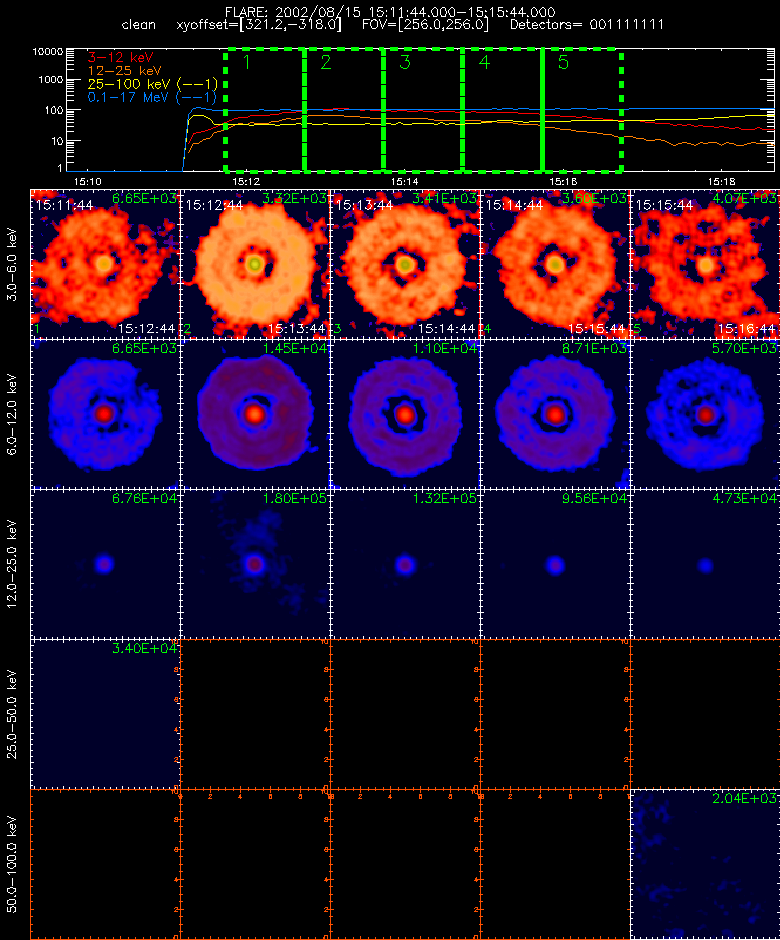Open the 3.0-6.0 keV image starting 15:11:44
Viewport: 780px width, 940px height.
click(x=105, y=264)
